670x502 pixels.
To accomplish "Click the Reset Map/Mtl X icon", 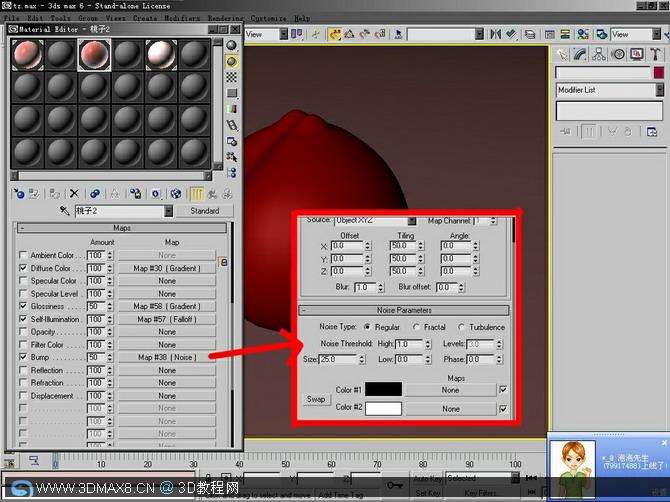I will [x=74, y=194].
